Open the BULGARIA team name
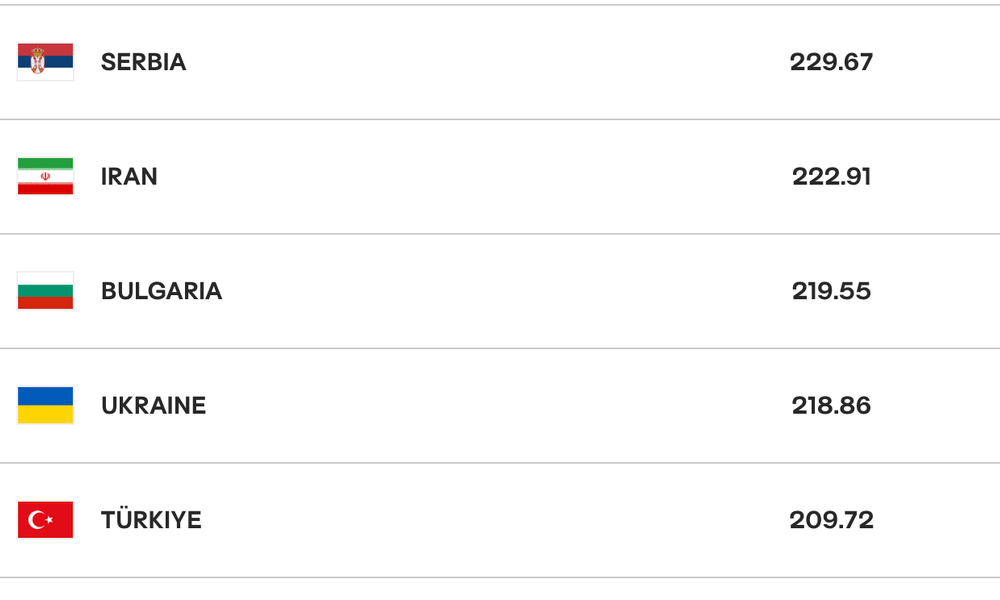This screenshot has height=600, width=1000. tap(161, 291)
